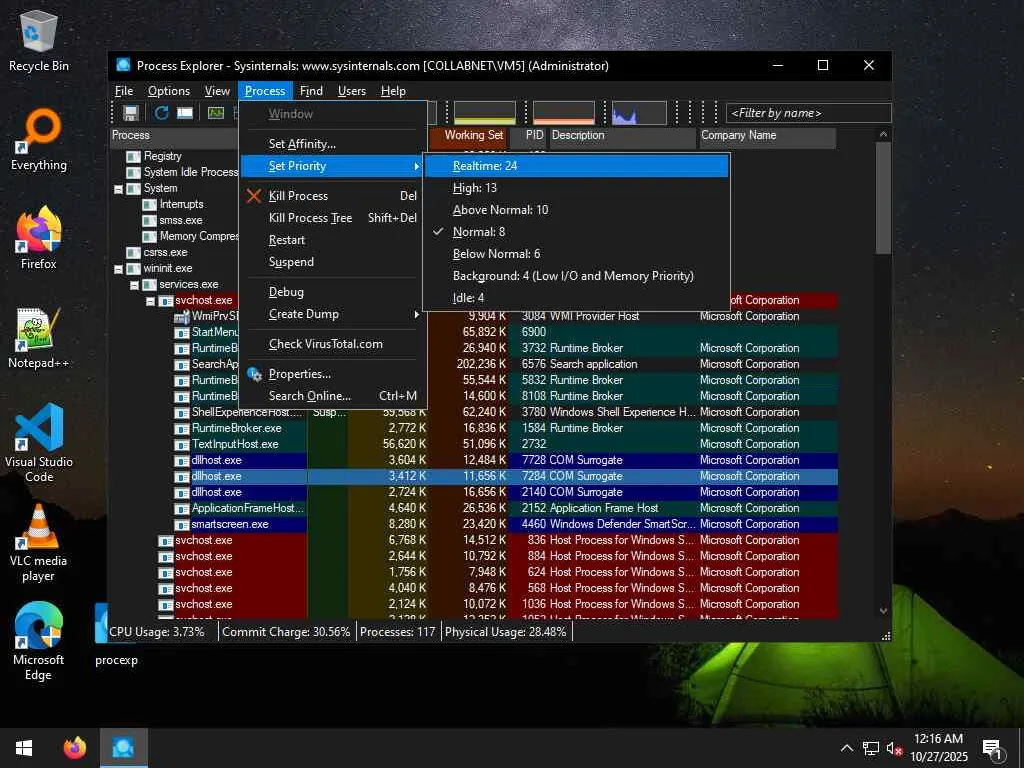This screenshot has width=1024, height=768.
Task: Click the window-shaped icon next to Refresh
Action: tap(185, 113)
